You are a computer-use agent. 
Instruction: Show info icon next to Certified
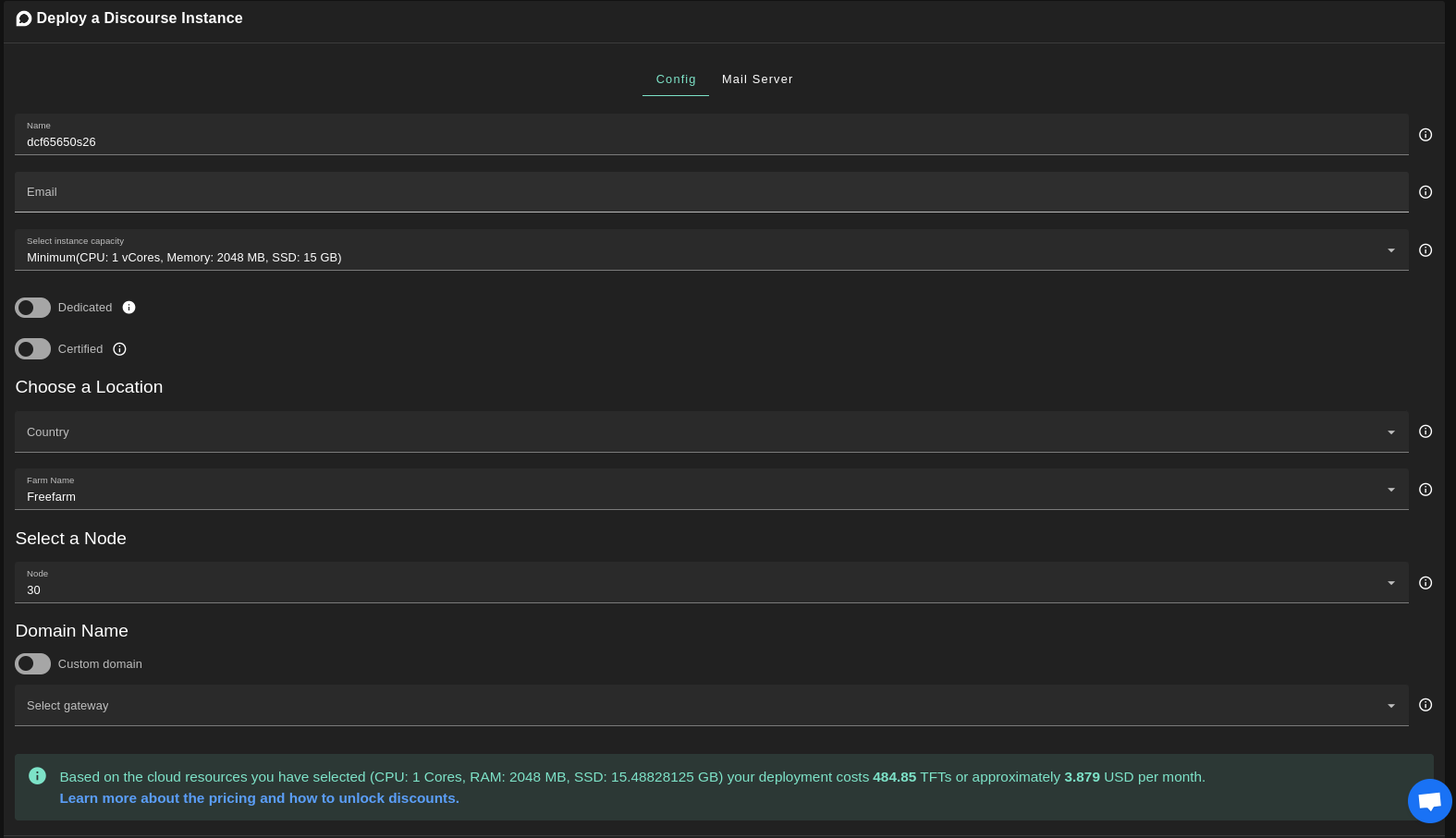(119, 349)
